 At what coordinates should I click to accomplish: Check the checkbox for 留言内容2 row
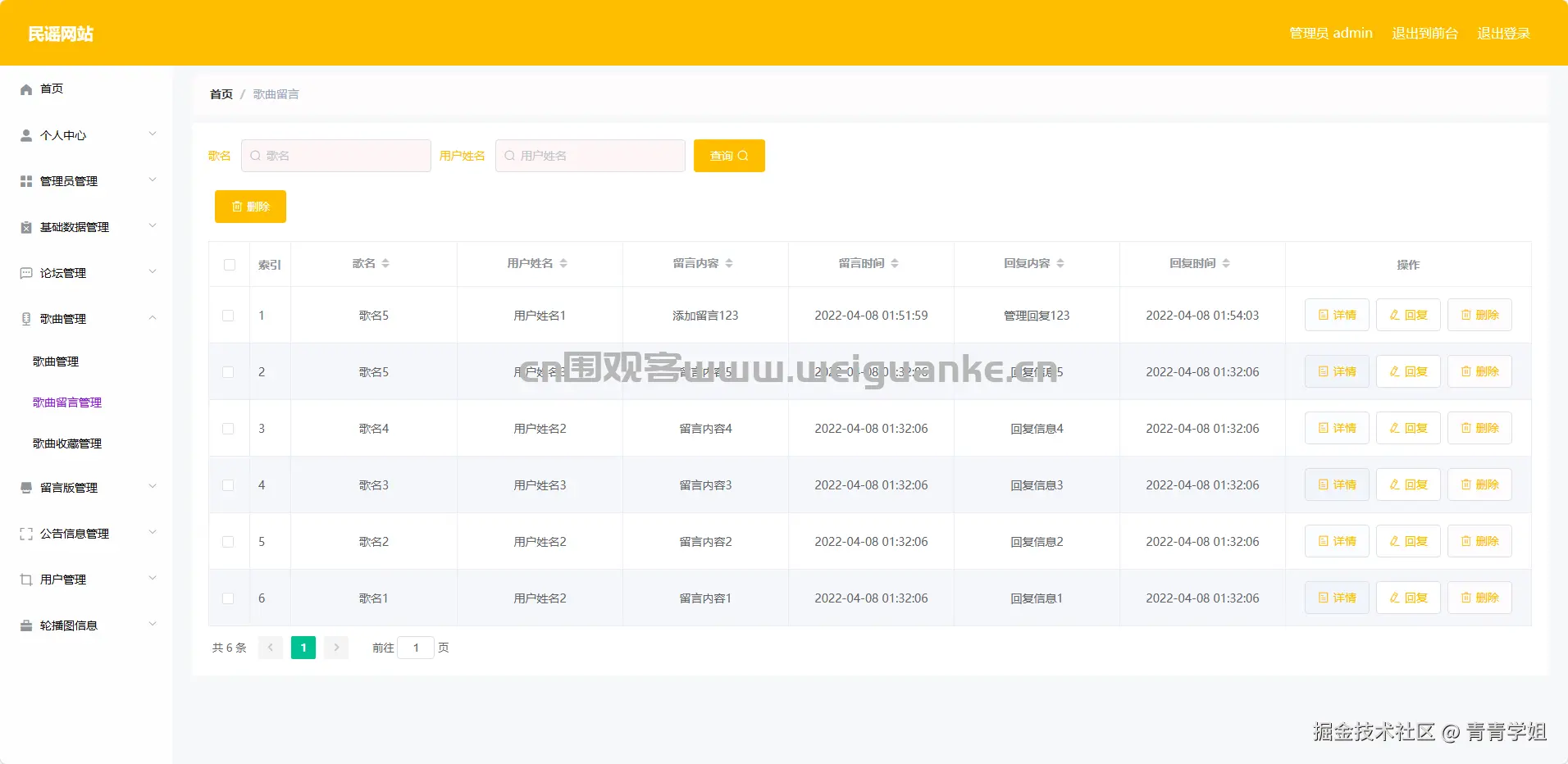(228, 542)
